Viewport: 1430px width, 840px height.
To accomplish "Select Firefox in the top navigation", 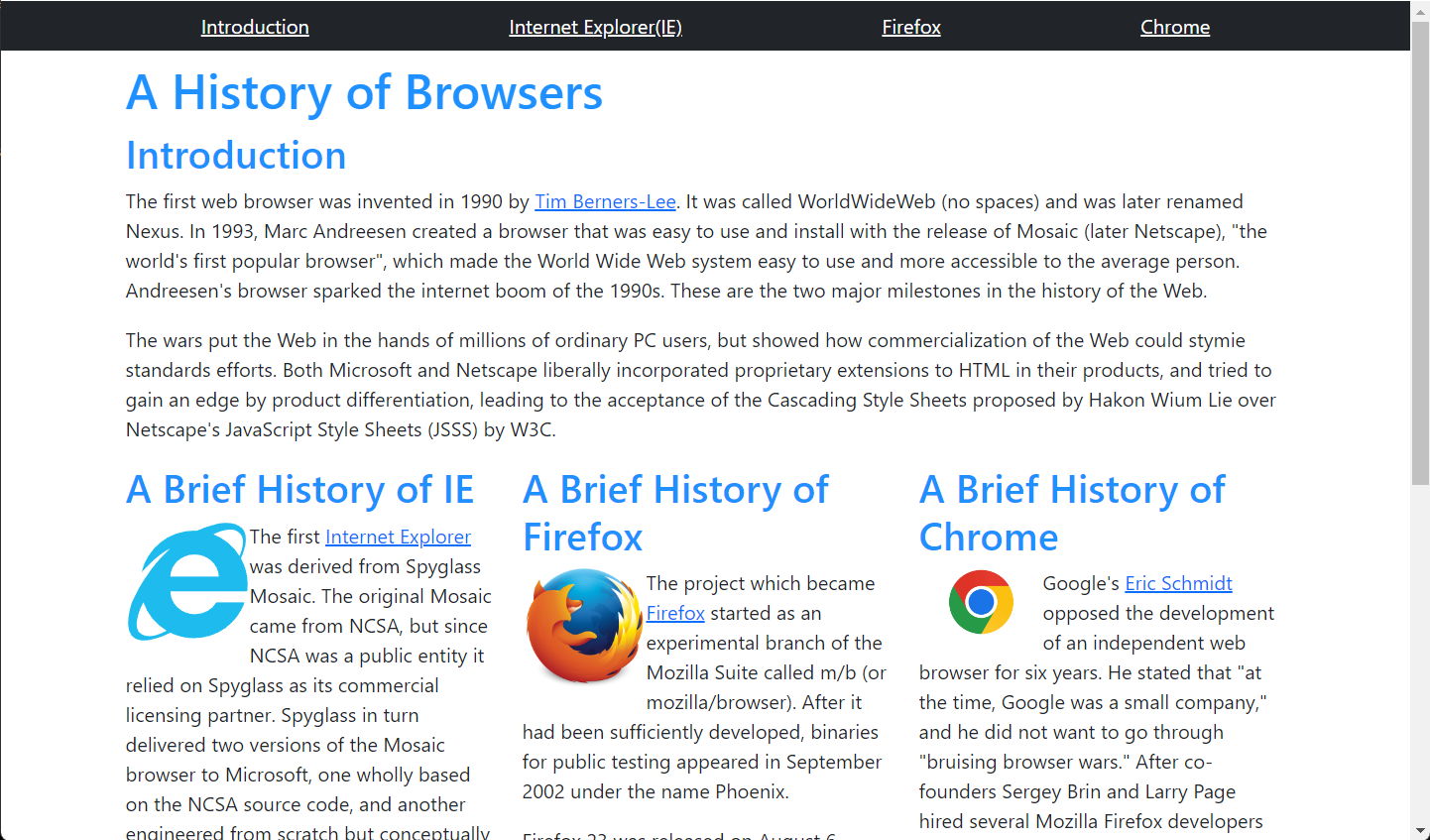I will [x=910, y=27].
